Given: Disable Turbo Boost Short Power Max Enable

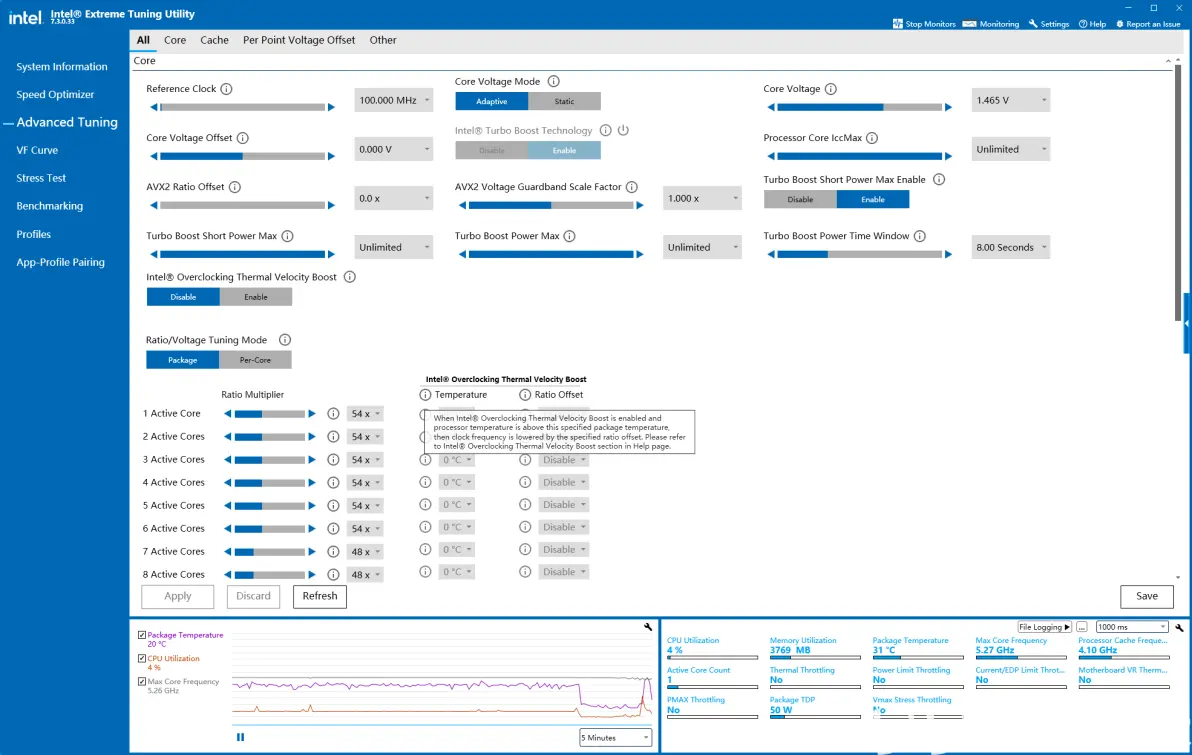Looking at the screenshot, I should pyautogui.click(x=800, y=199).
